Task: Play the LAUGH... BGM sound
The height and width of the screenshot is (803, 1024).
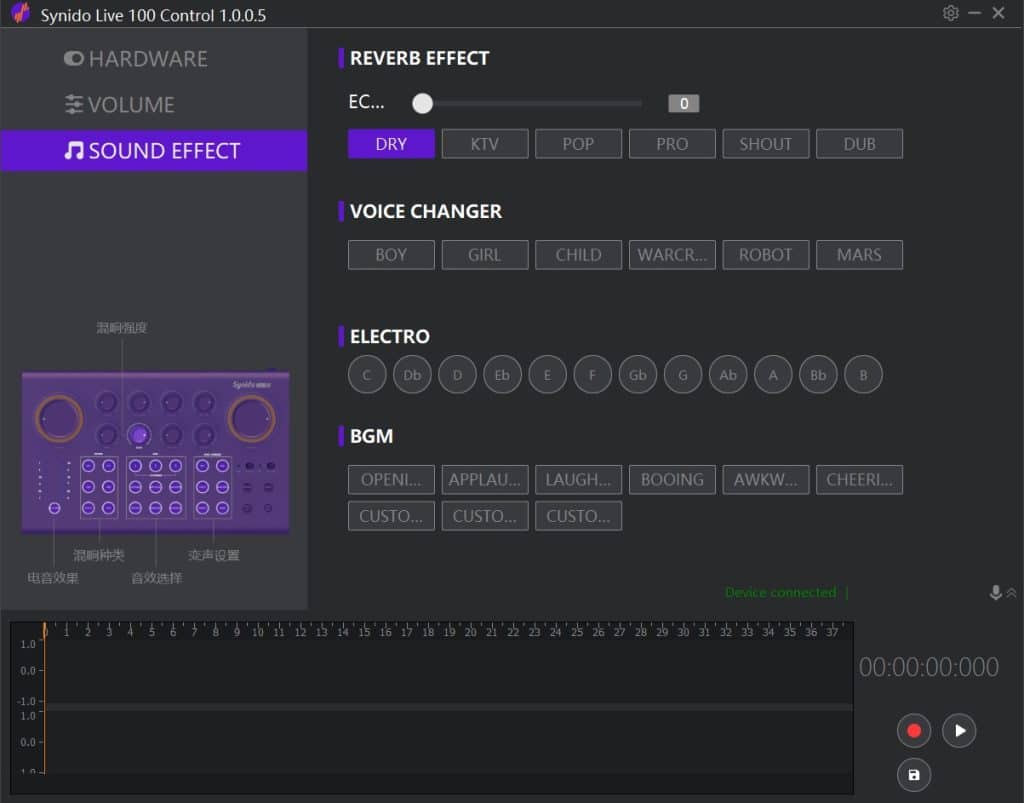Action: tap(578, 480)
